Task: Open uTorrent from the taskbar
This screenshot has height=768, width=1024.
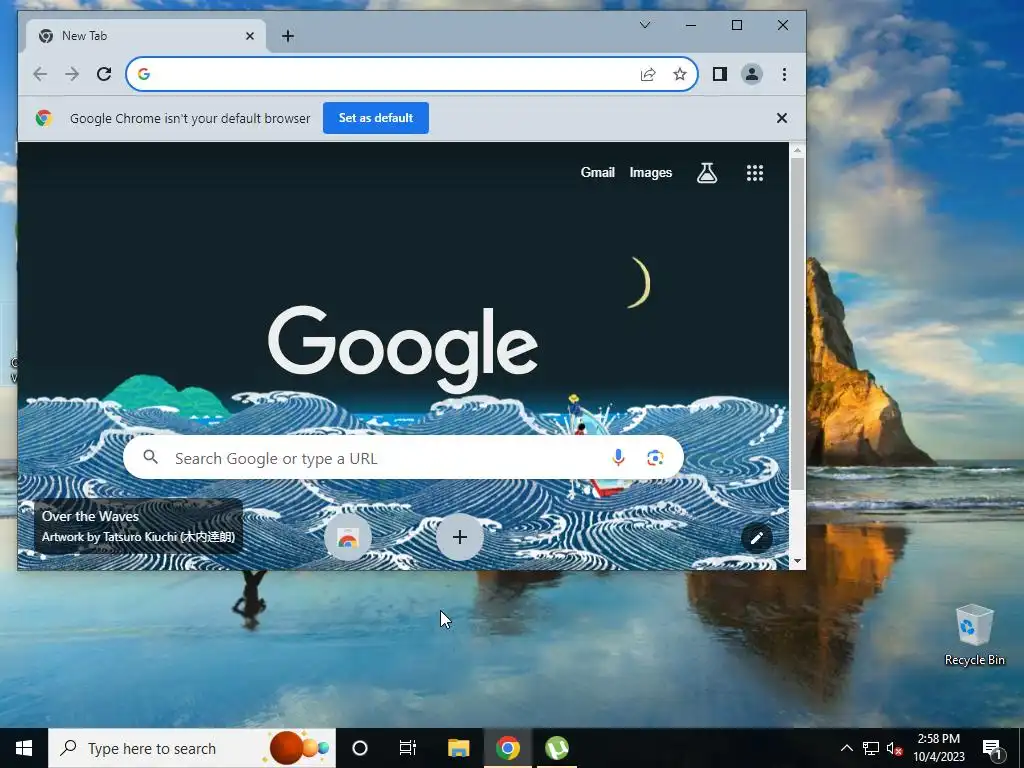Action: point(556,748)
